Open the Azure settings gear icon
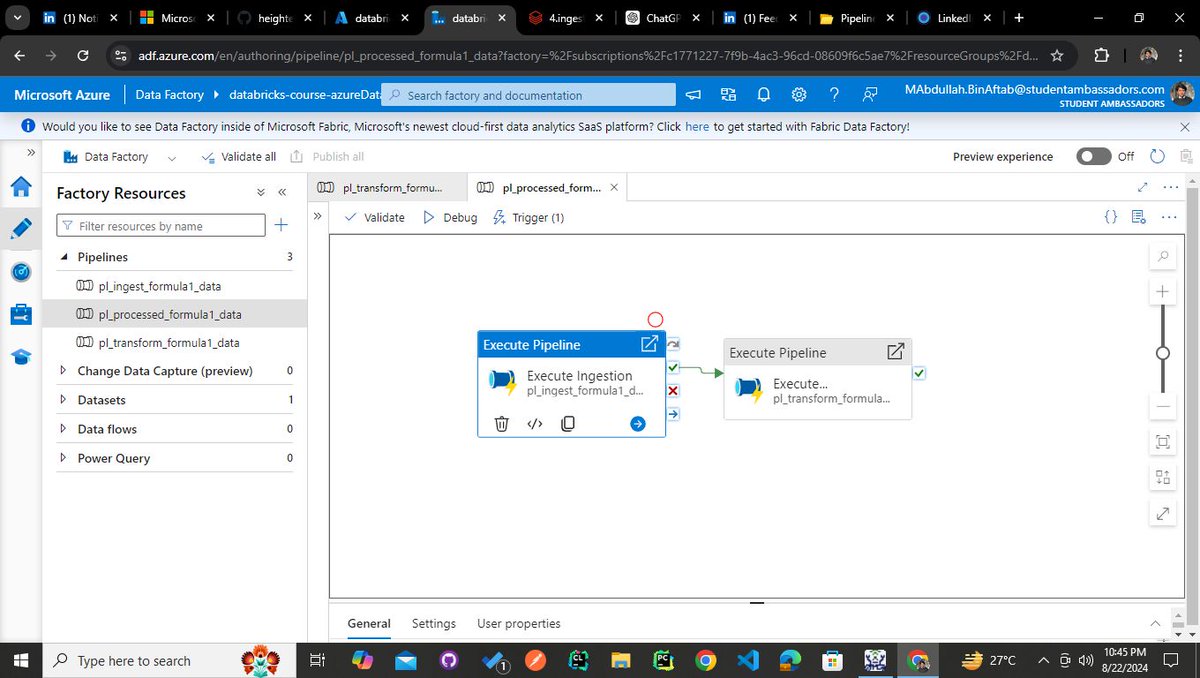The image size is (1200, 678). pyautogui.click(x=799, y=95)
